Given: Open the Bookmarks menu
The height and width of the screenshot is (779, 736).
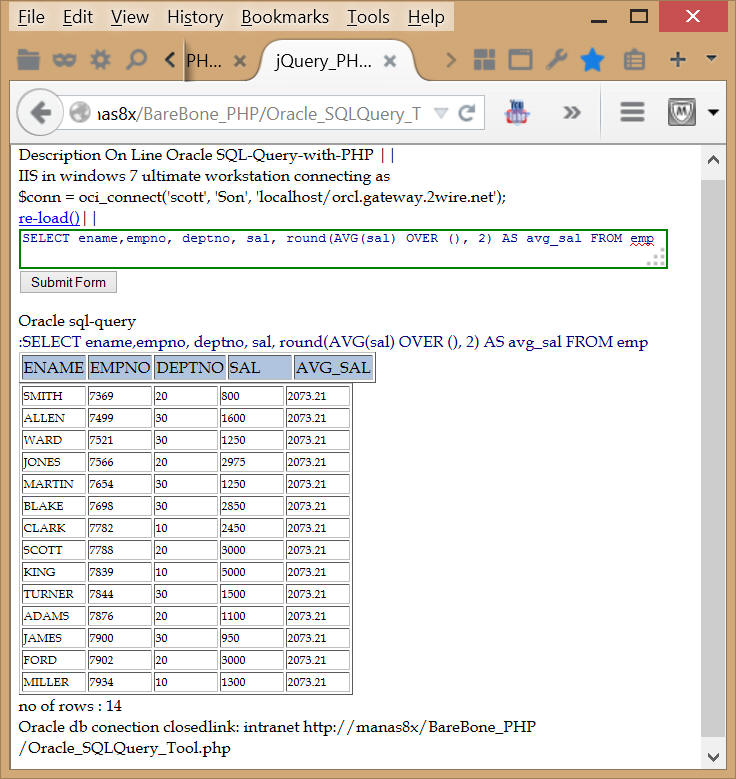Looking at the screenshot, I should click(x=285, y=17).
